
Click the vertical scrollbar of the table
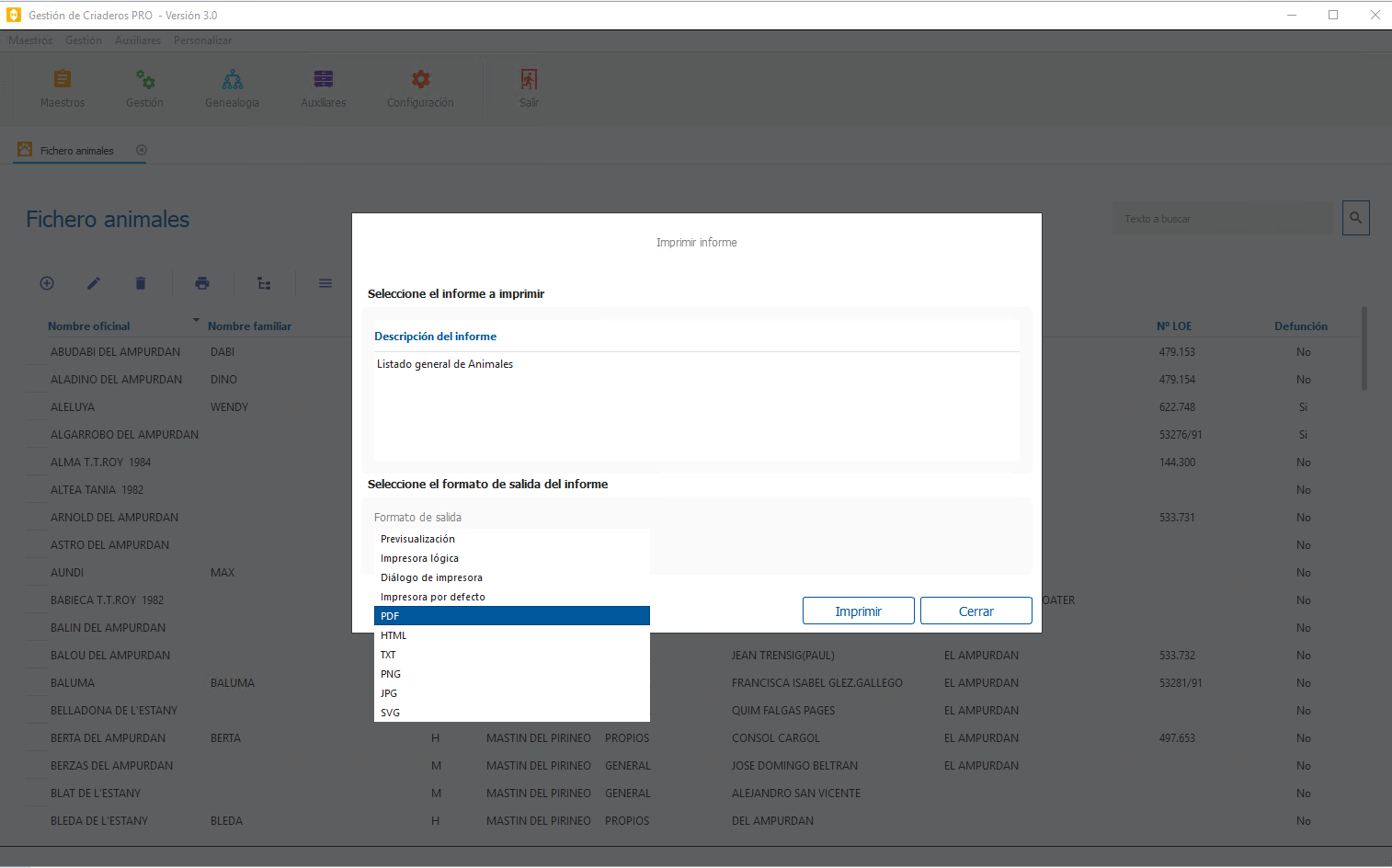pos(1363,349)
